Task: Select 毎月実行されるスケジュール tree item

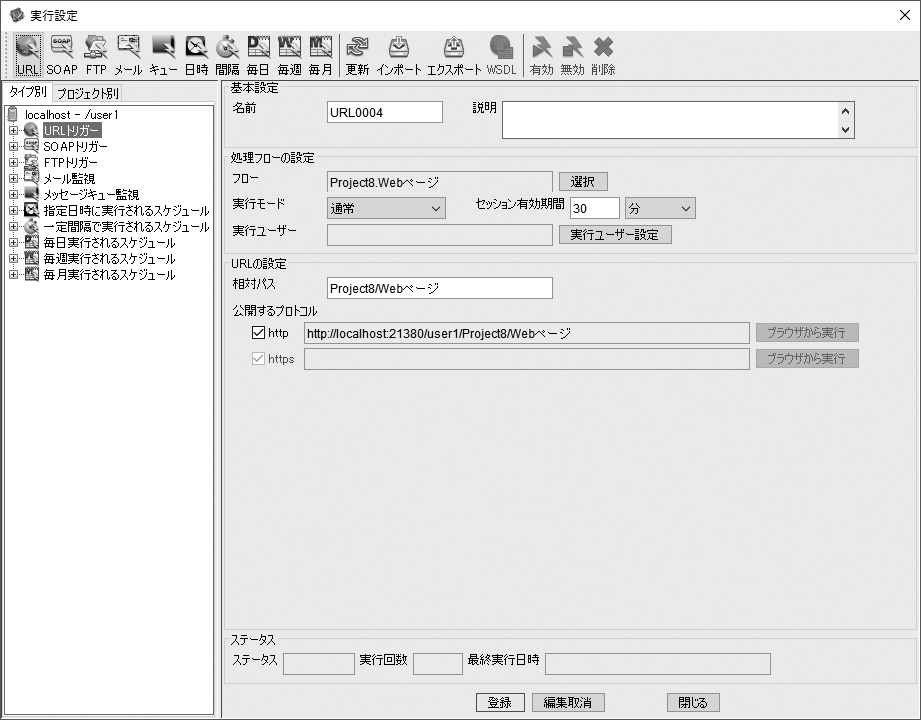Action: click(x=109, y=274)
